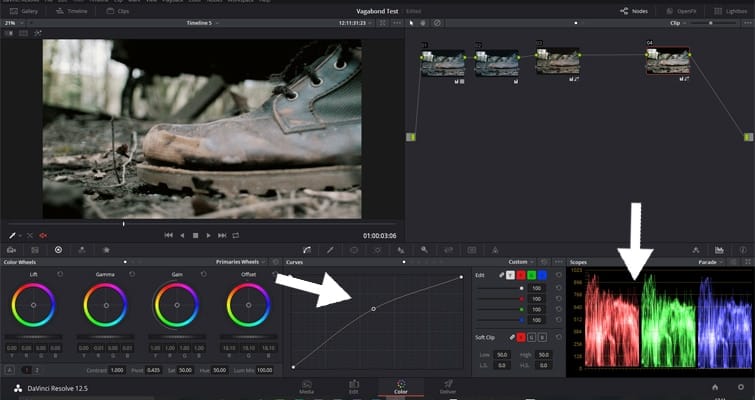Click the home icon at bottom right
Viewport: 755px width, 400px height.
[x=714, y=386]
